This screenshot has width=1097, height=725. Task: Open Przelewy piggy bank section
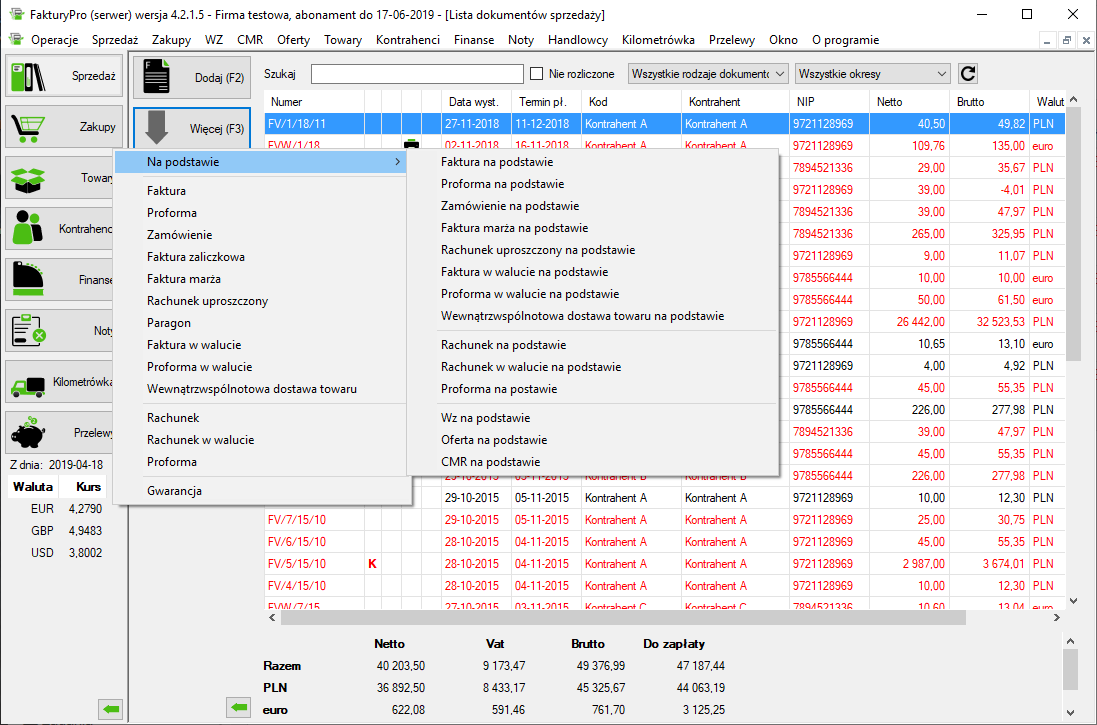(64, 433)
